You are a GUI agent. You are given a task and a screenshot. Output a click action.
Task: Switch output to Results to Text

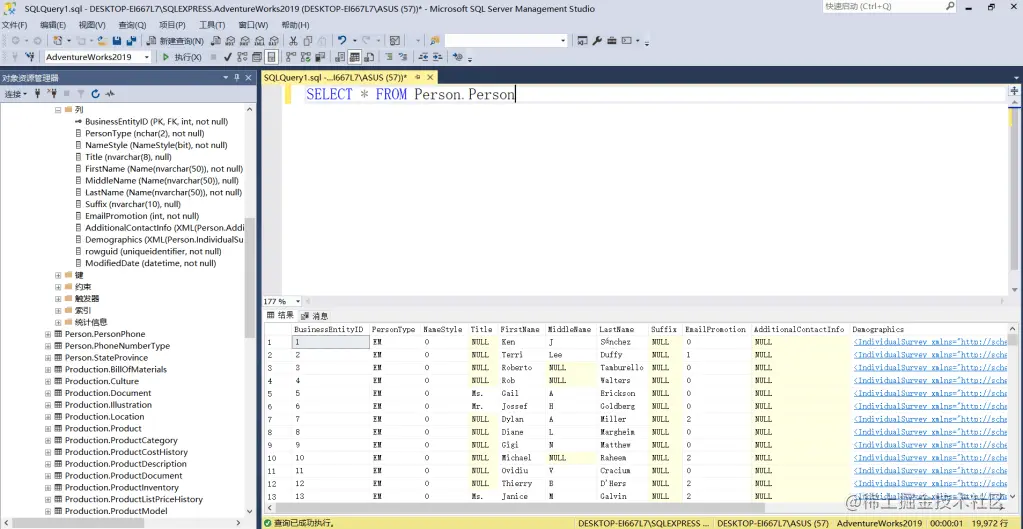(340, 57)
